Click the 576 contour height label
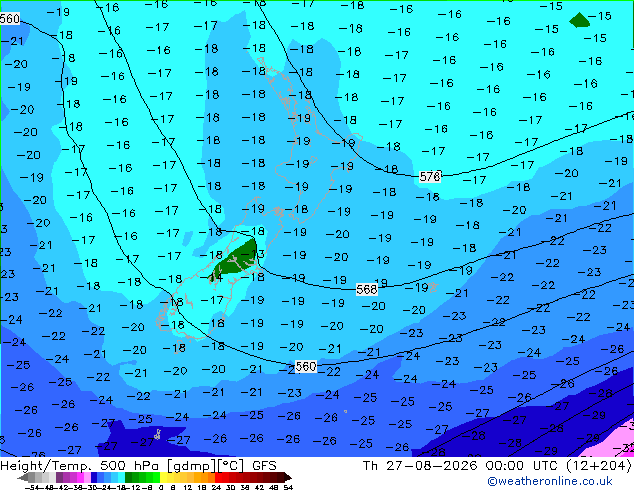The image size is (634, 490). (x=430, y=176)
